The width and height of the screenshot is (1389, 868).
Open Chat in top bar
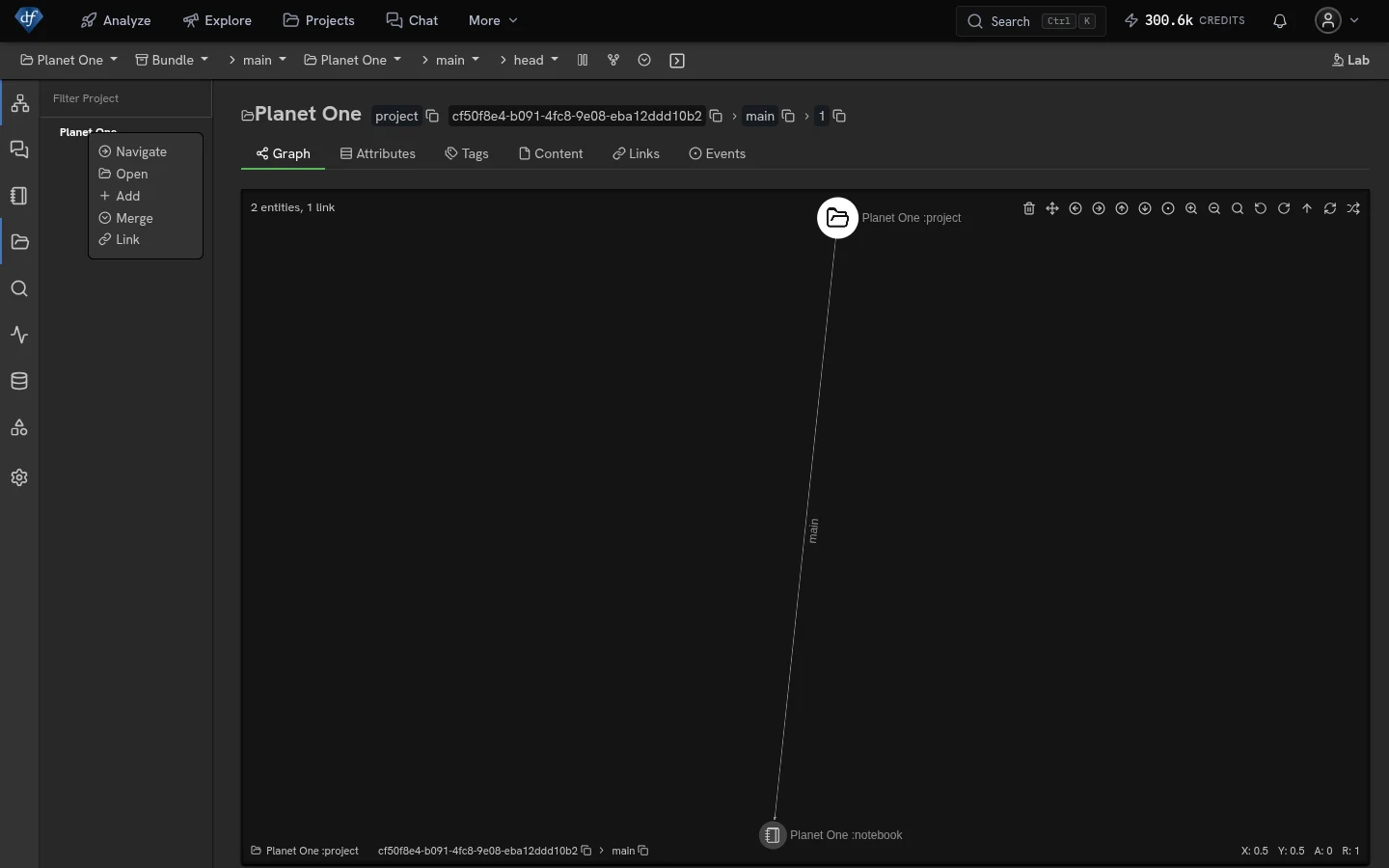click(x=412, y=20)
